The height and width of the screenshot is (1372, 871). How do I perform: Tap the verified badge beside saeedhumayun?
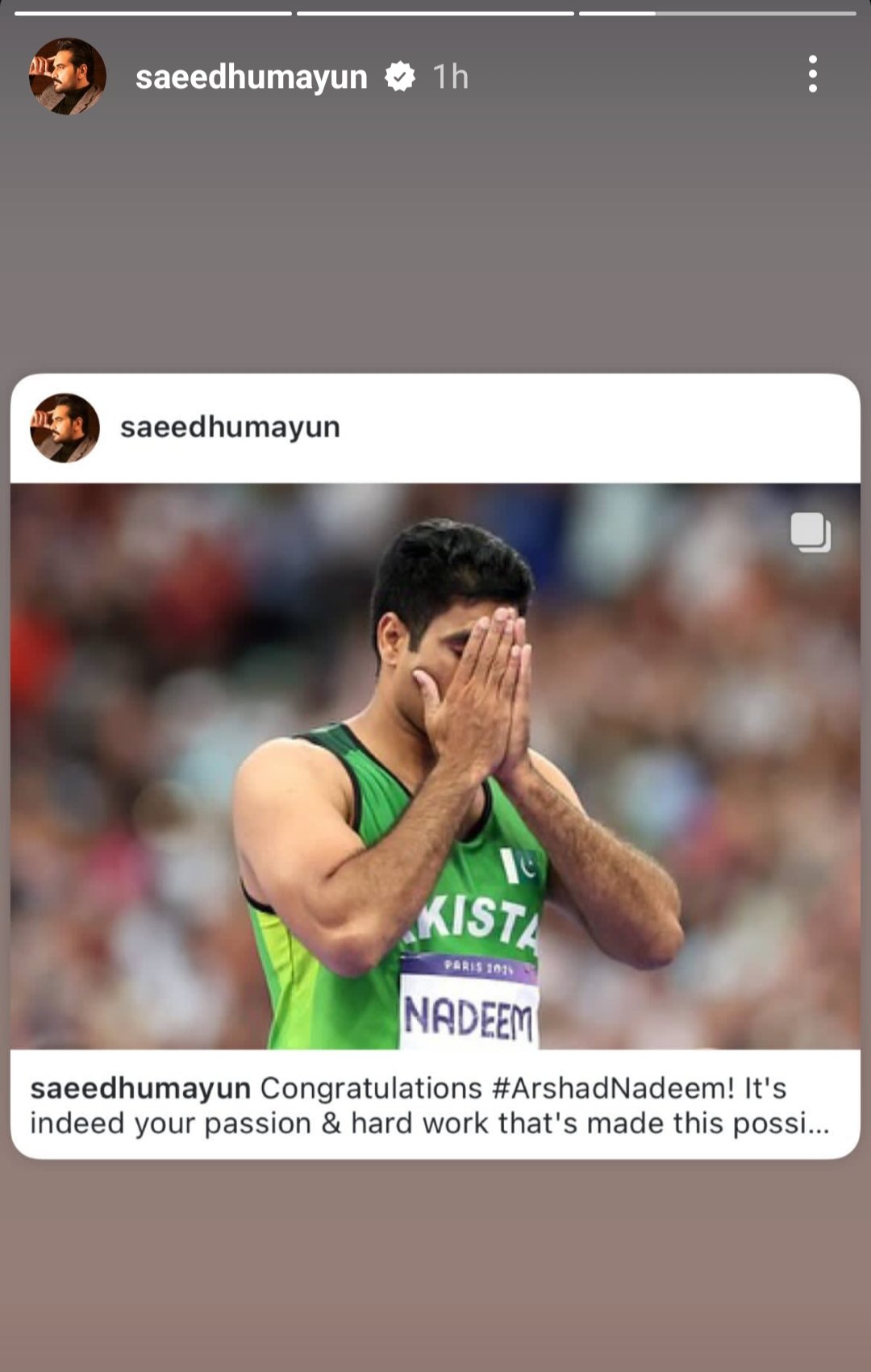pyautogui.click(x=400, y=77)
